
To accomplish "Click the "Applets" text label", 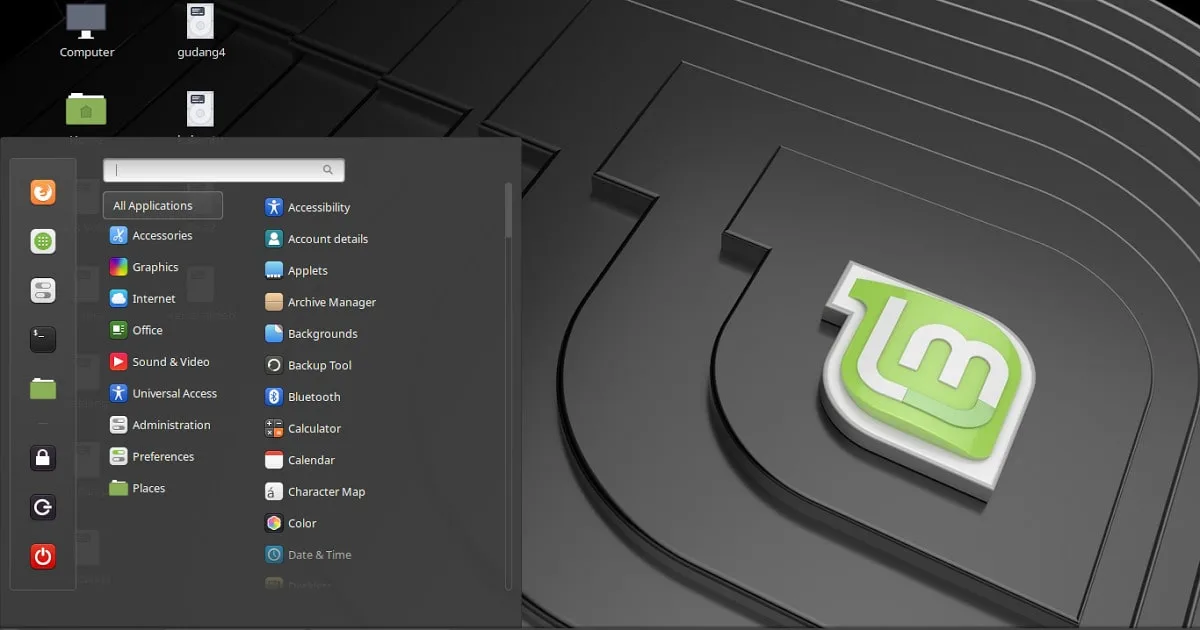I will coord(308,271).
